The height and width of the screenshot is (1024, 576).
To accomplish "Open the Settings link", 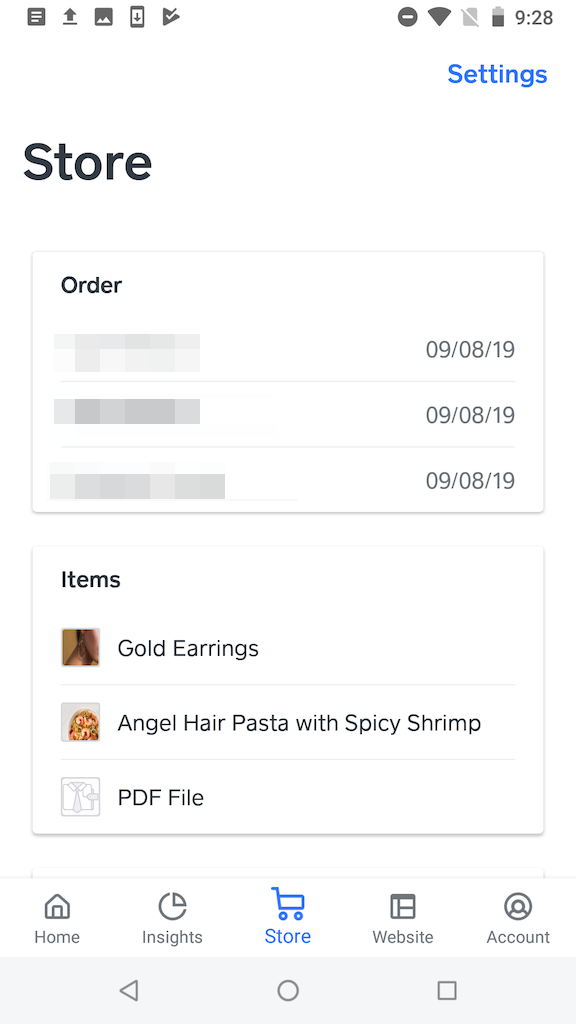I will click(x=497, y=74).
